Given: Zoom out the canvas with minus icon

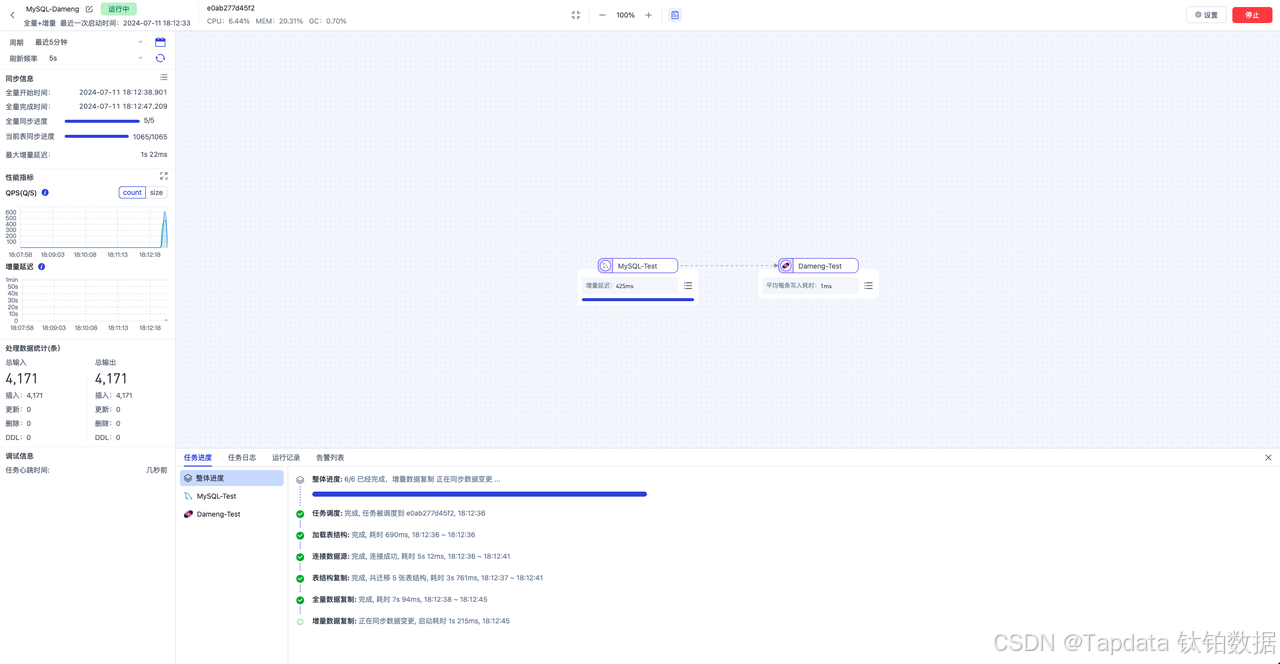Looking at the screenshot, I should [602, 15].
